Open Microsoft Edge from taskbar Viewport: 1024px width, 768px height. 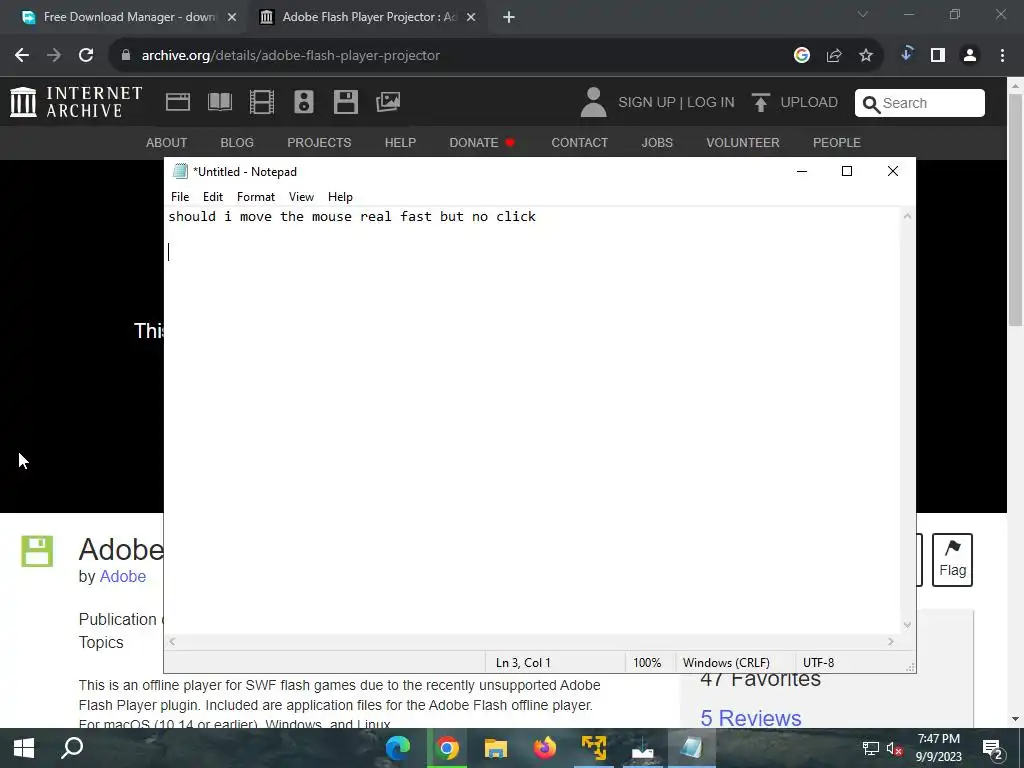(x=398, y=748)
